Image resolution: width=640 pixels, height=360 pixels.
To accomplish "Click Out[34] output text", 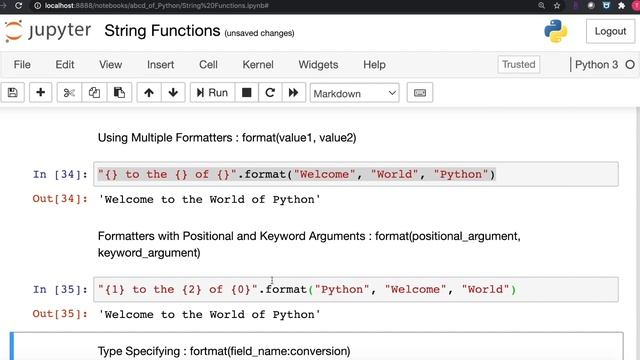I will point(209,200).
